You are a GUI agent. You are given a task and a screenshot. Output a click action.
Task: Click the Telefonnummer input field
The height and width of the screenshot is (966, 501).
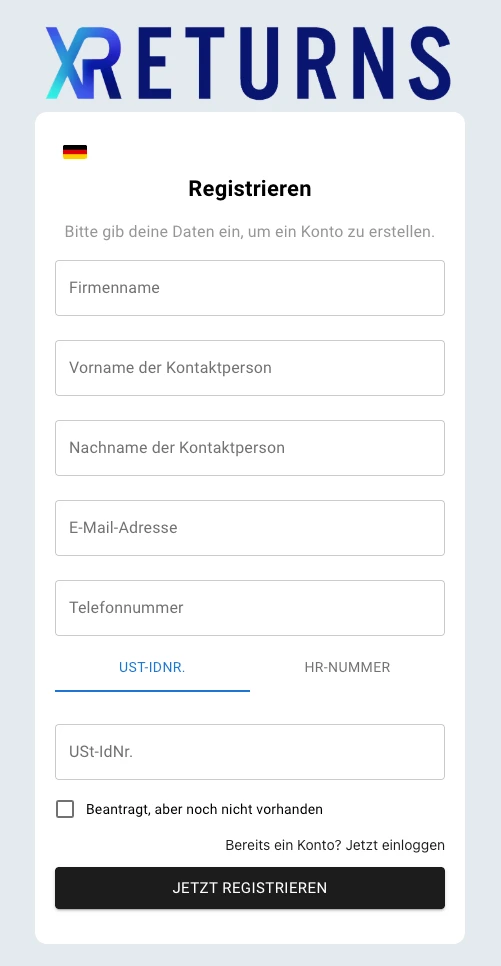[x=250, y=608]
